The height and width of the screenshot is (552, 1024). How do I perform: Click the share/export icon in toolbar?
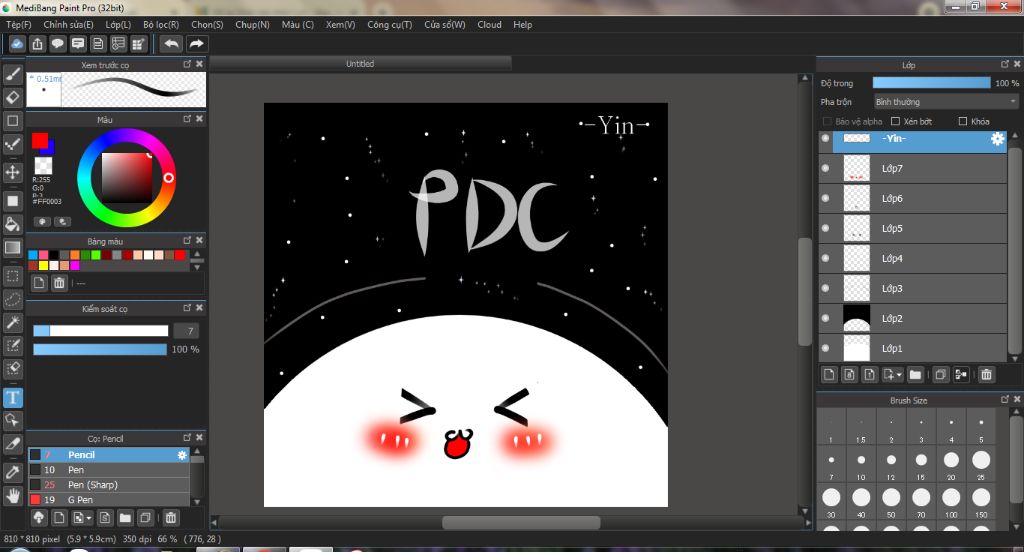coord(37,44)
